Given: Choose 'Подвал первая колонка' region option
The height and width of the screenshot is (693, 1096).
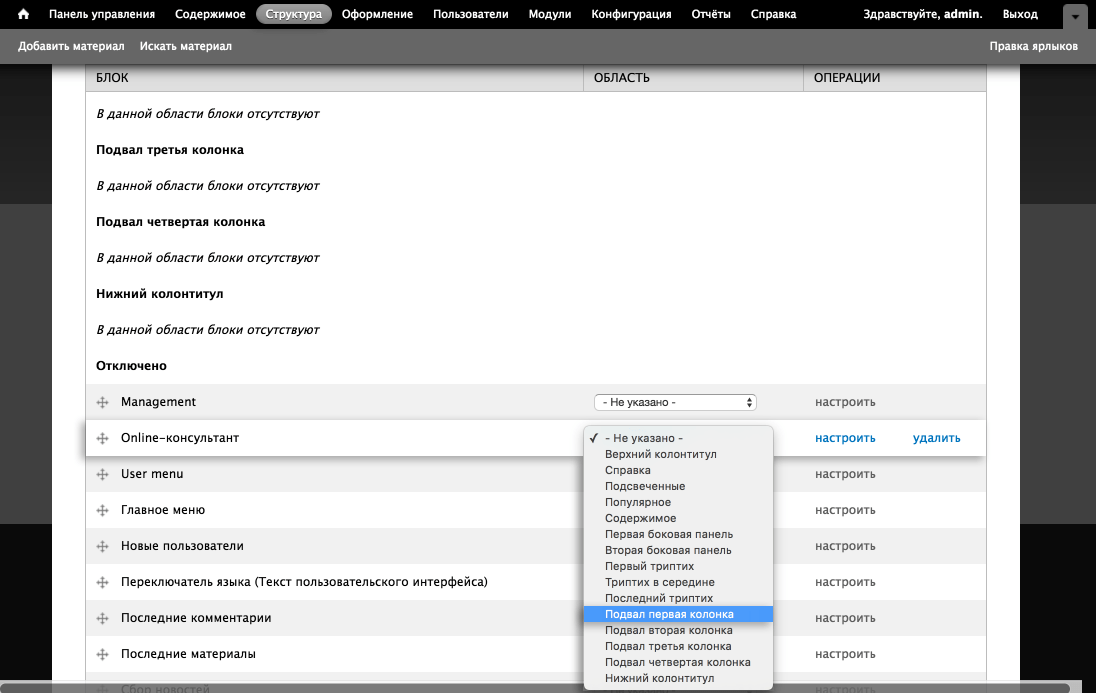Looking at the screenshot, I should click(679, 614).
